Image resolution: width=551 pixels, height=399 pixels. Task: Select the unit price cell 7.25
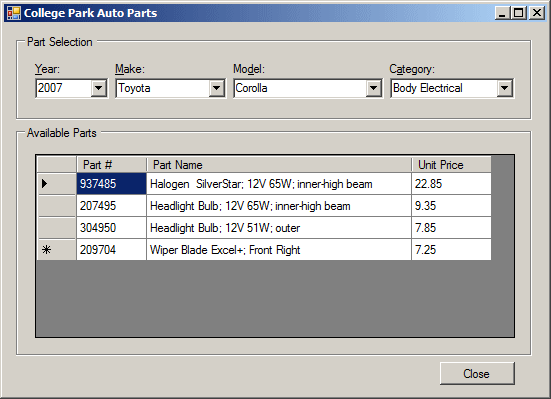point(451,250)
